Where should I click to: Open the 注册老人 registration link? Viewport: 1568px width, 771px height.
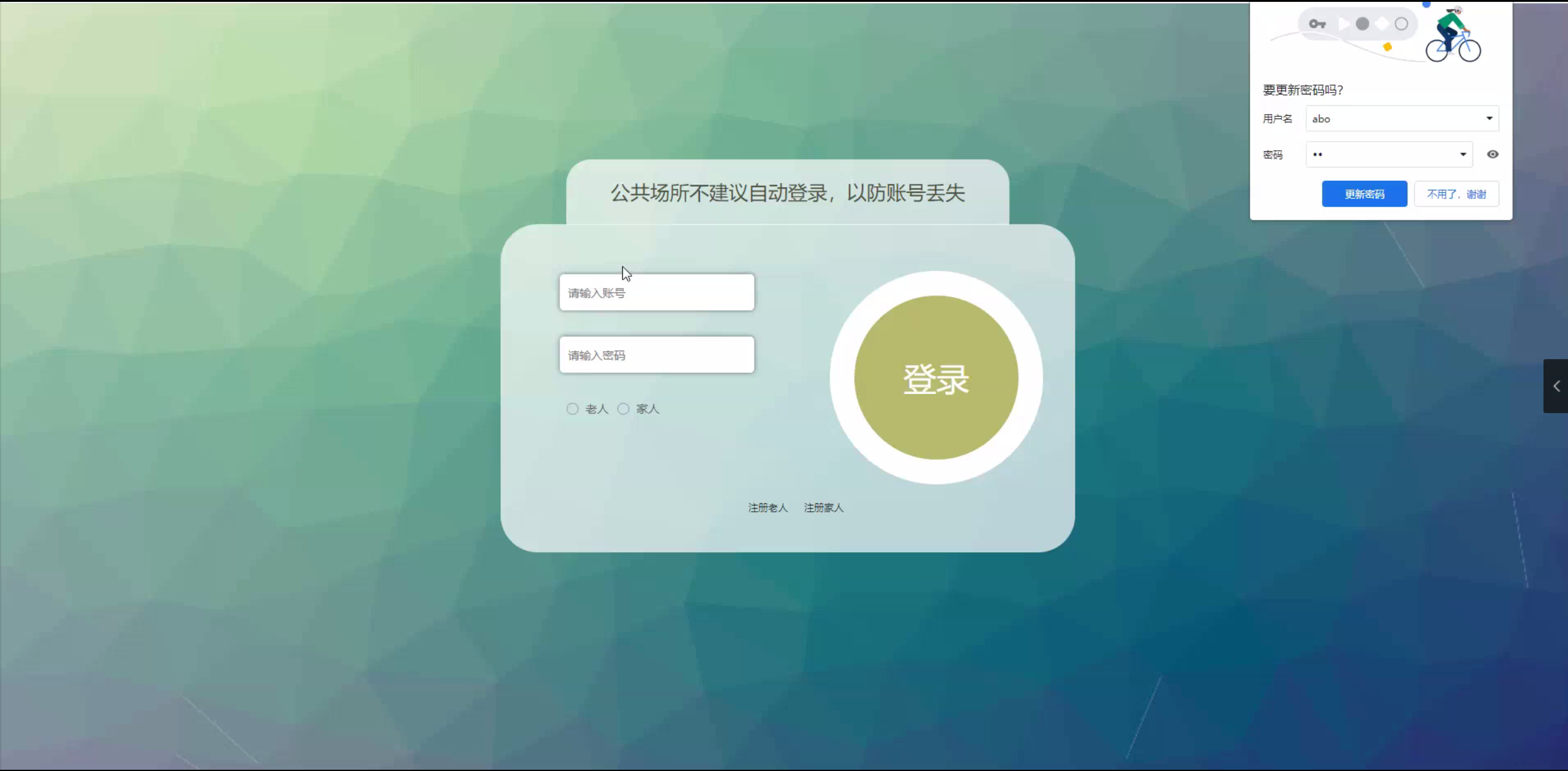(767, 507)
